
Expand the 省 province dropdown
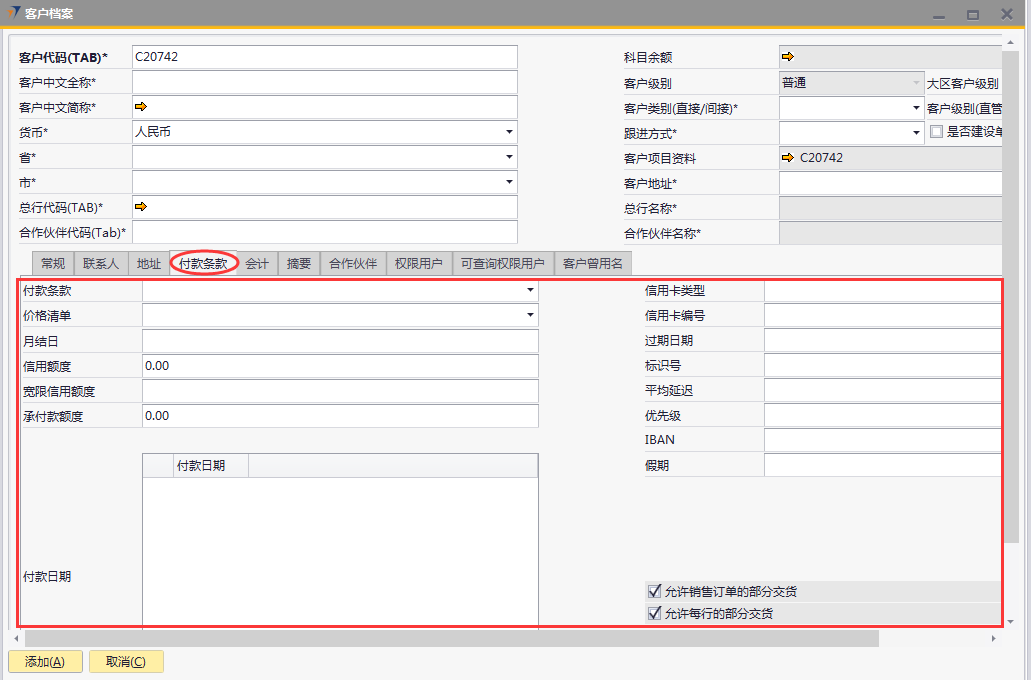coord(509,157)
